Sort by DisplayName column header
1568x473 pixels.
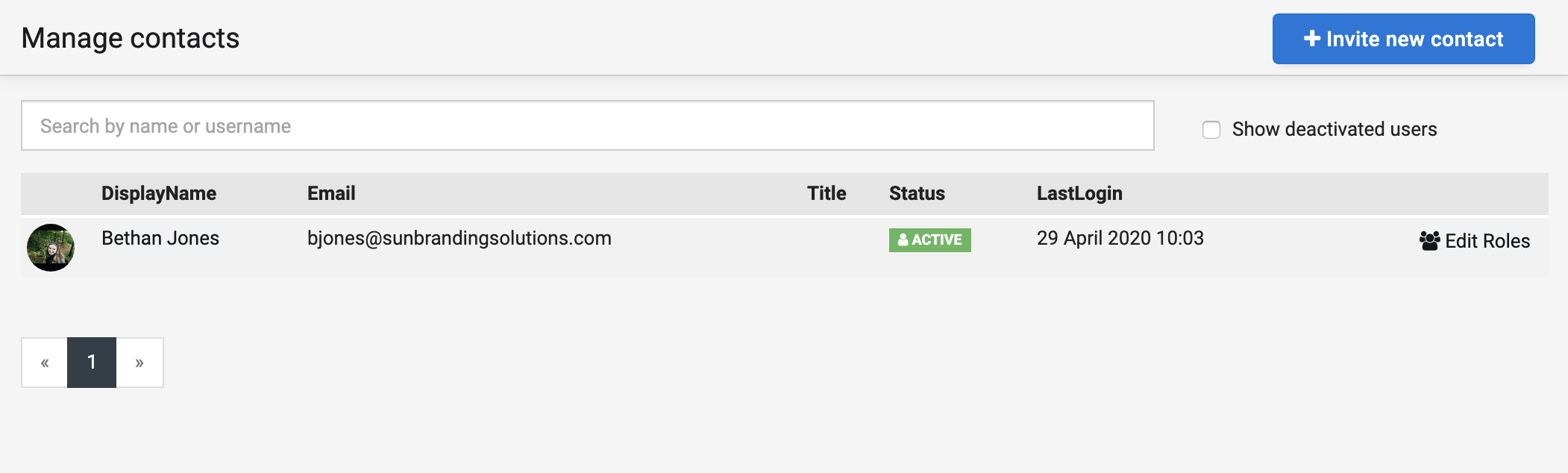click(159, 193)
